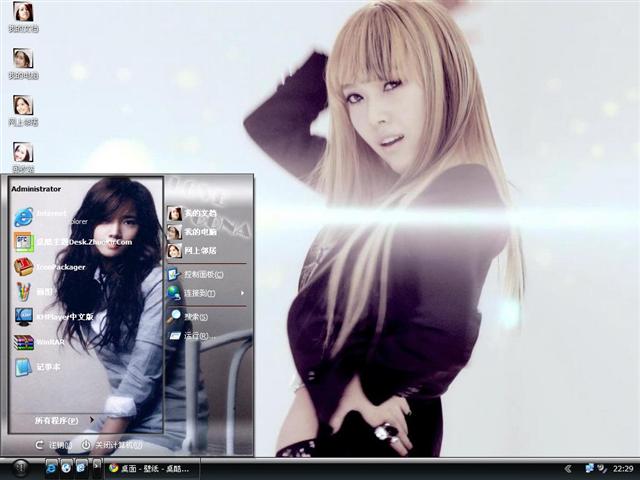Open Search (搜索) from the Start menu
This screenshot has width=640, height=480.
[188, 317]
